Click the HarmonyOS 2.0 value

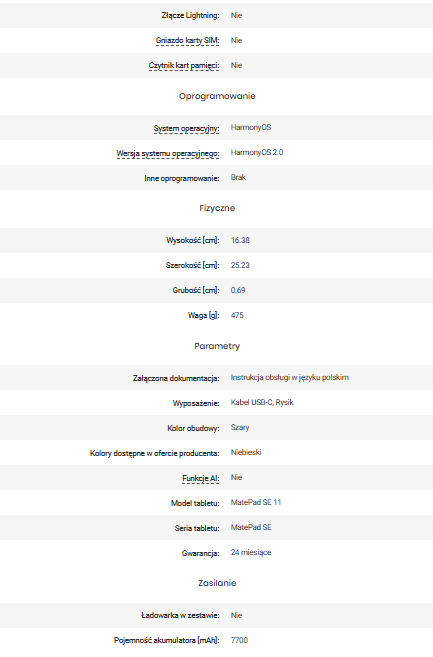(257, 153)
